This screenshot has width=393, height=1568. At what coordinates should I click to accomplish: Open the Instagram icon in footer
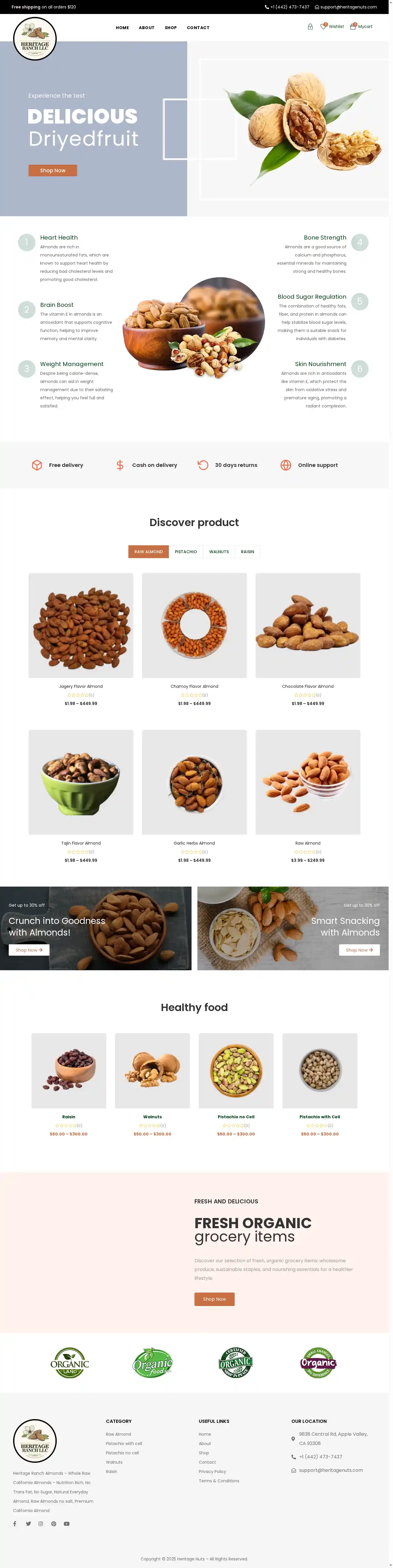[x=41, y=1524]
